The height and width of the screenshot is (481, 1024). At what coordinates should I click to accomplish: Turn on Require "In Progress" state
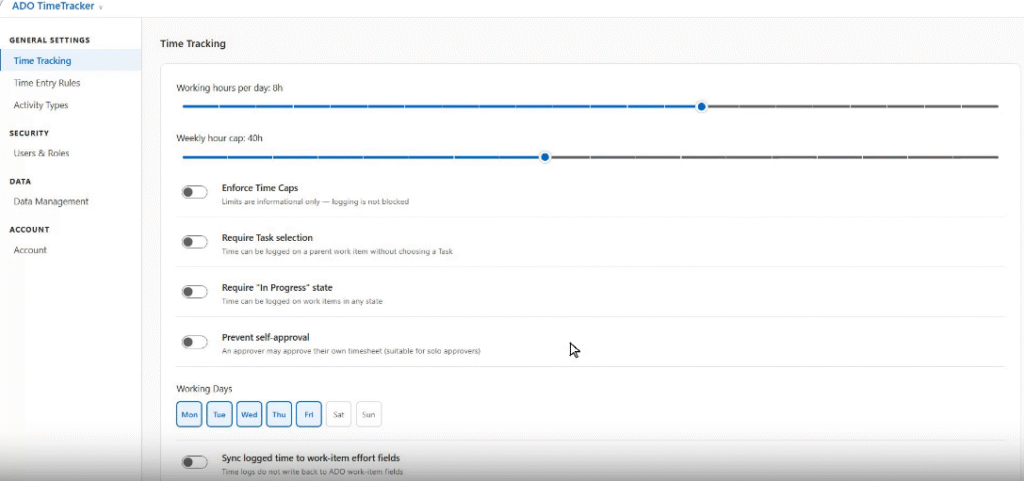195,292
